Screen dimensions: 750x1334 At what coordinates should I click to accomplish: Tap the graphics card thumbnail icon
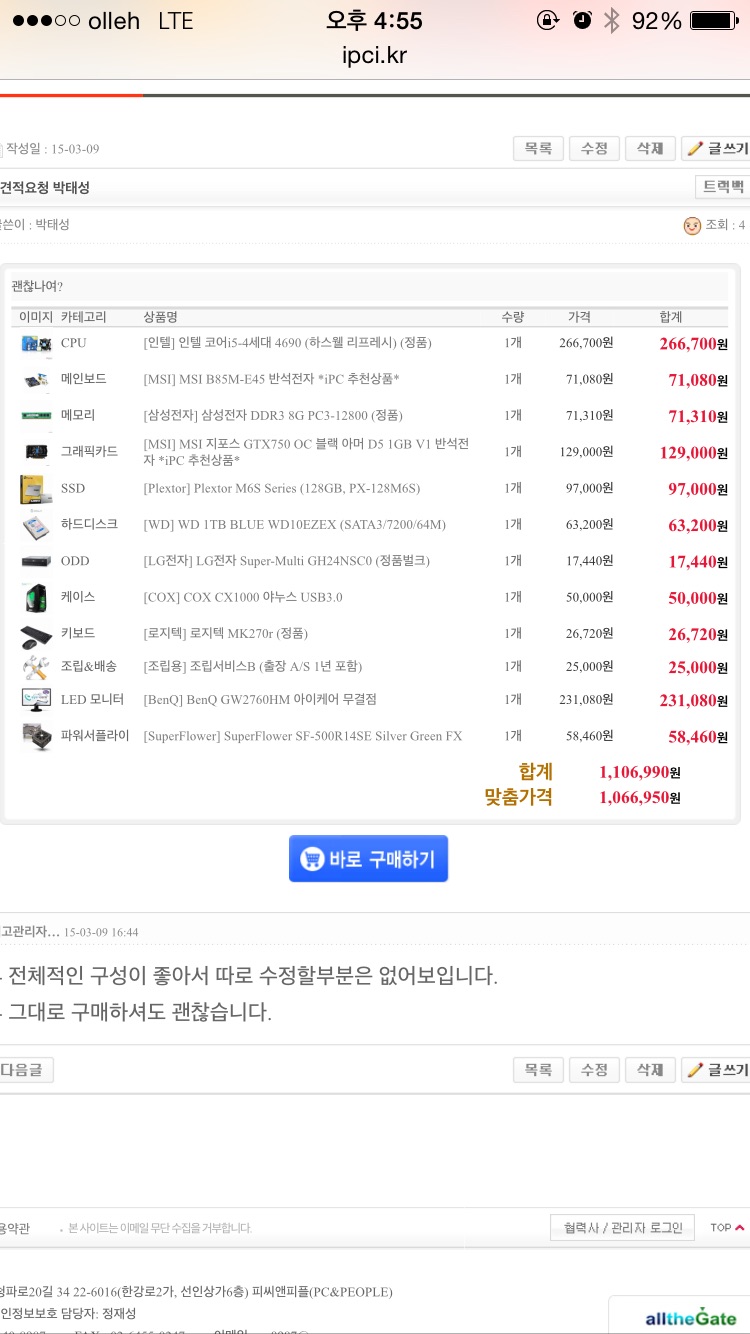tap(36, 452)
